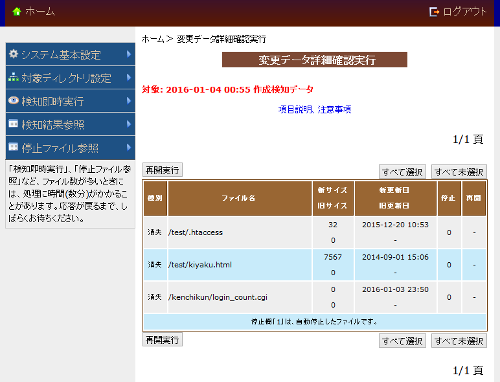The height and width of the screenshot is (382, 500).
Task: Click the directory tree icon for 対象ディレクトリ設定
Action: 13,77
